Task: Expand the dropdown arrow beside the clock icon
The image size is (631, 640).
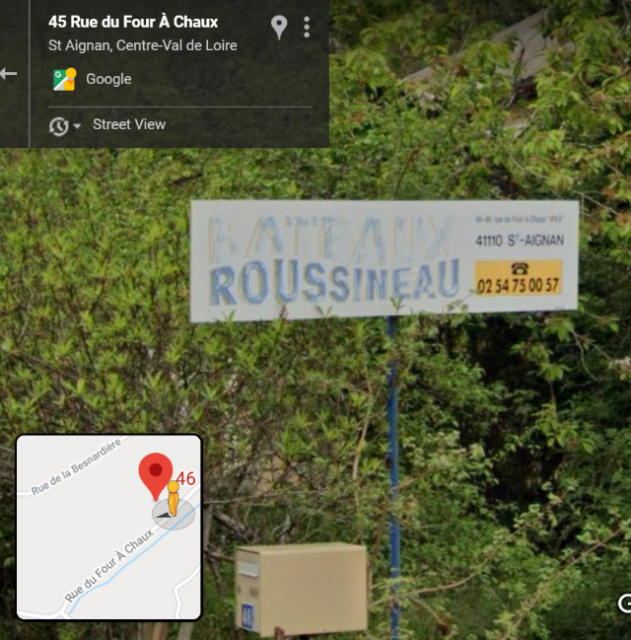Action: (x=77, y=126)
